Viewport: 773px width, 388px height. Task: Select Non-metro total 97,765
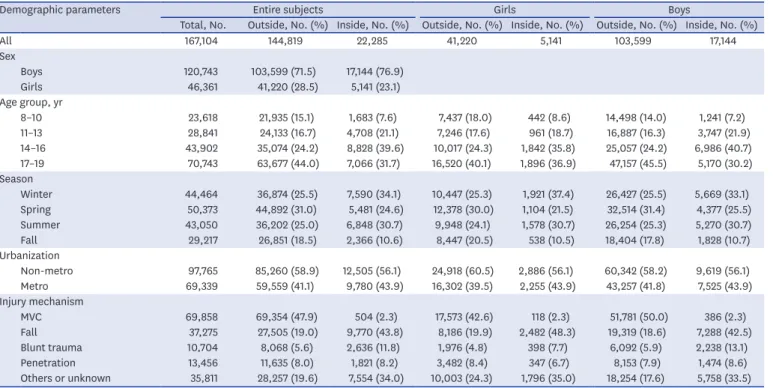click(x=203, y=271)
